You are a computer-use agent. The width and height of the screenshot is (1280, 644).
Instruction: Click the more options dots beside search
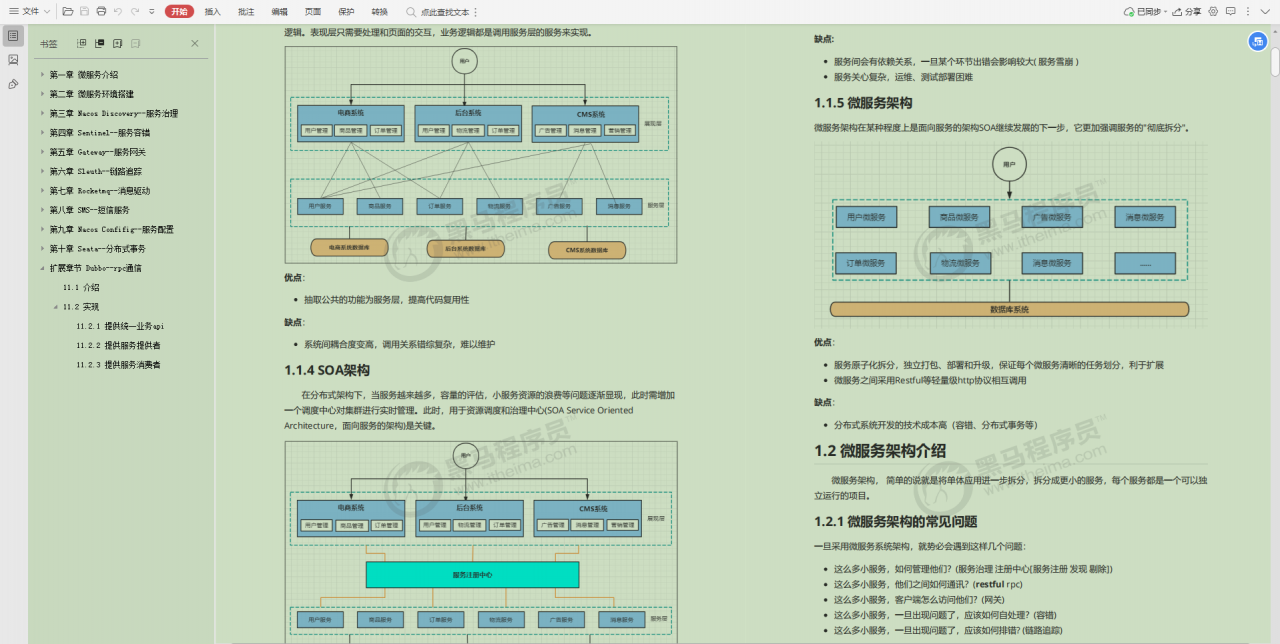click(475, 12)
